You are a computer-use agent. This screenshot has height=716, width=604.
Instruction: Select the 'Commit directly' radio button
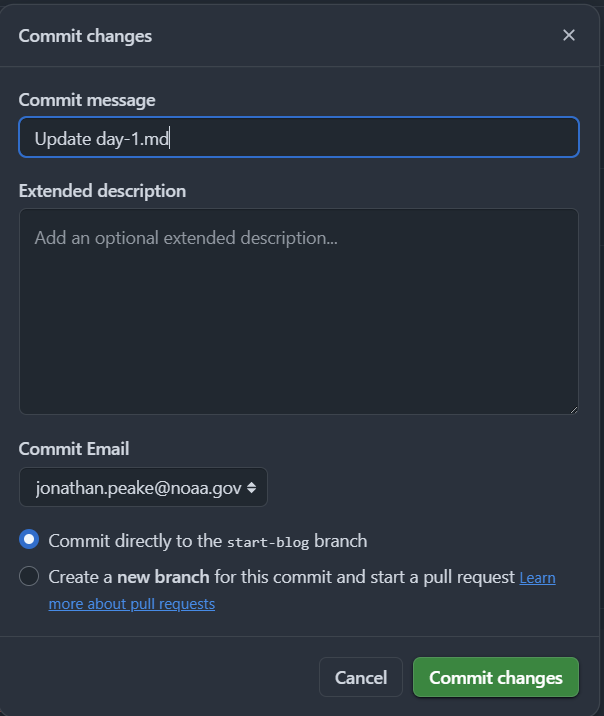(29, 539)
